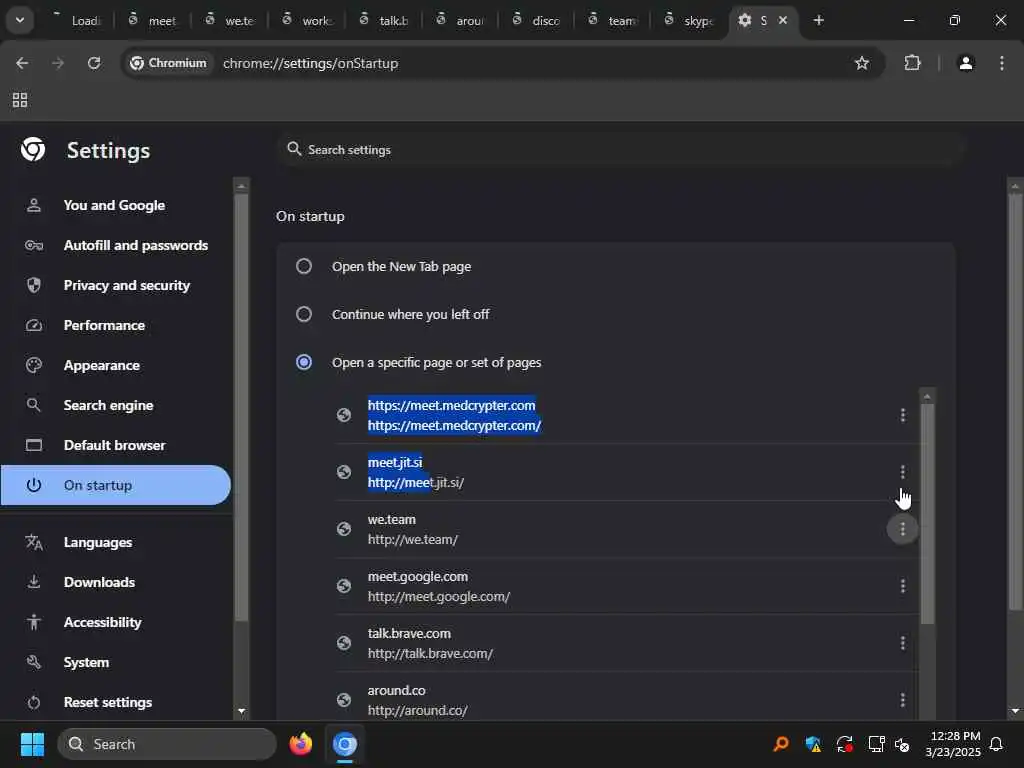Switch to the skype tab

point(690,20)
